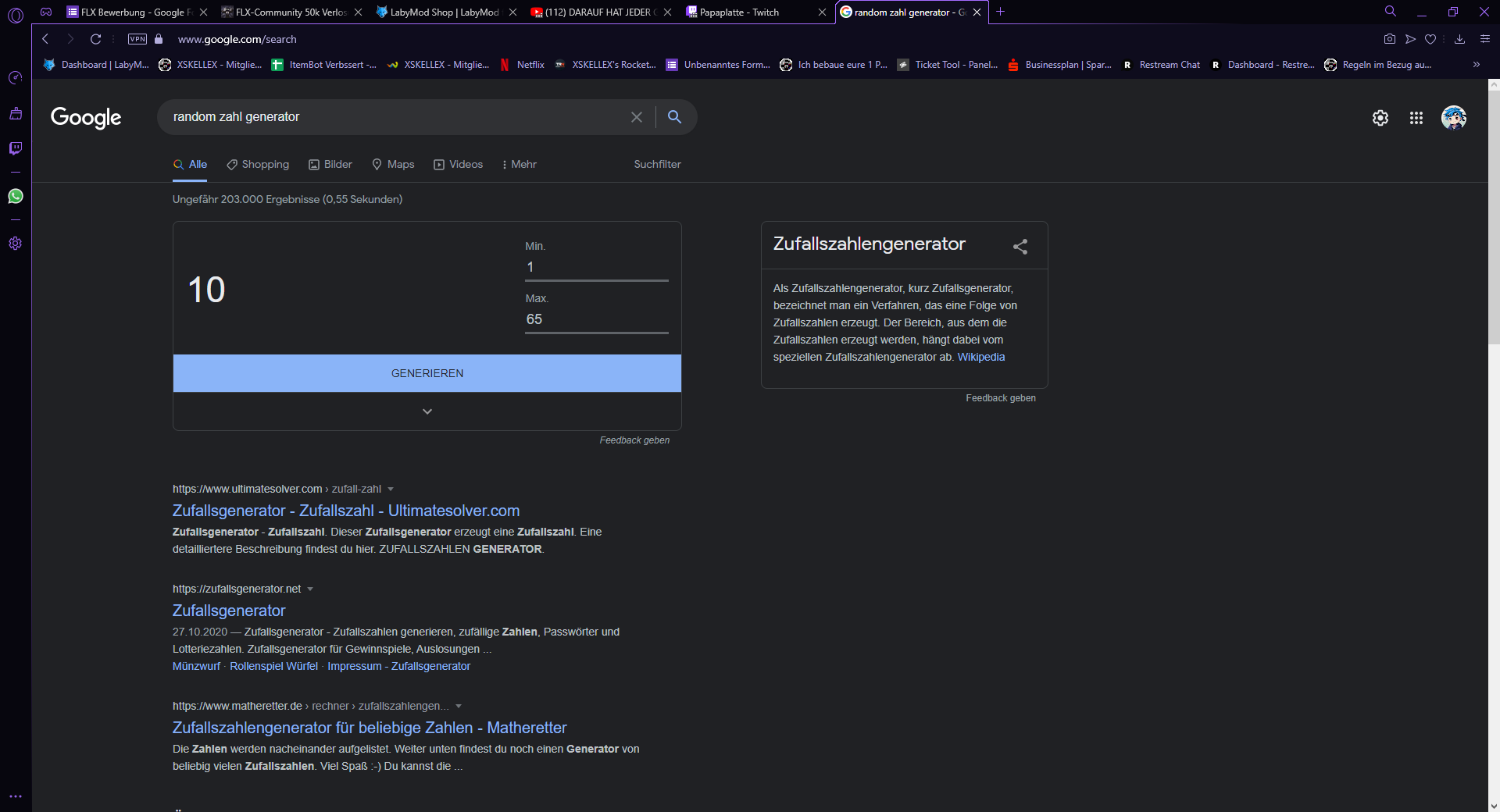1500x812 pixels.
Task: Toggle the VPN badge in address bar
Action: [137, 39]
